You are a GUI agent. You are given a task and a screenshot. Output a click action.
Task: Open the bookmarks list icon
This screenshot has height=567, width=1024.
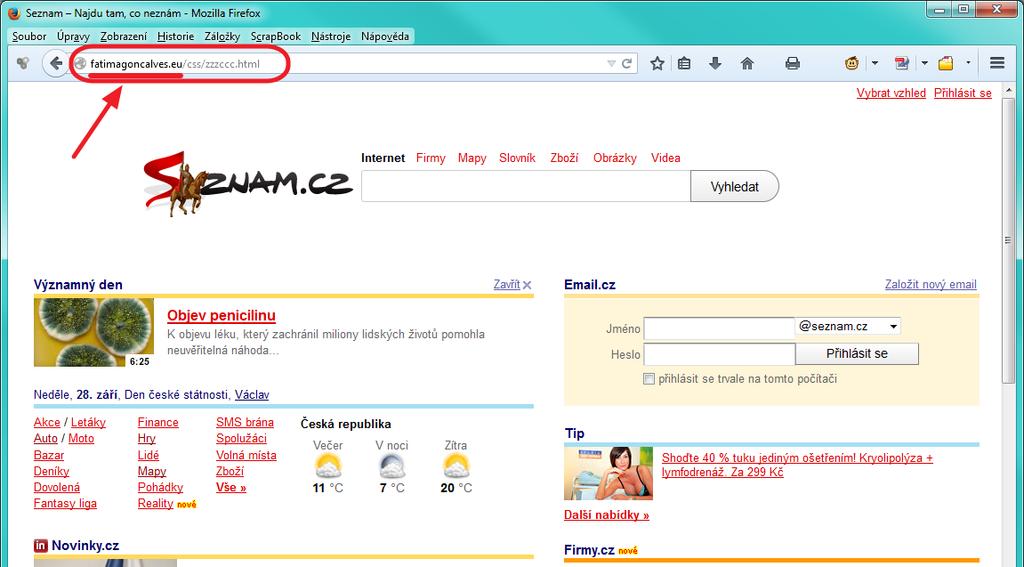tap(684, 63)
